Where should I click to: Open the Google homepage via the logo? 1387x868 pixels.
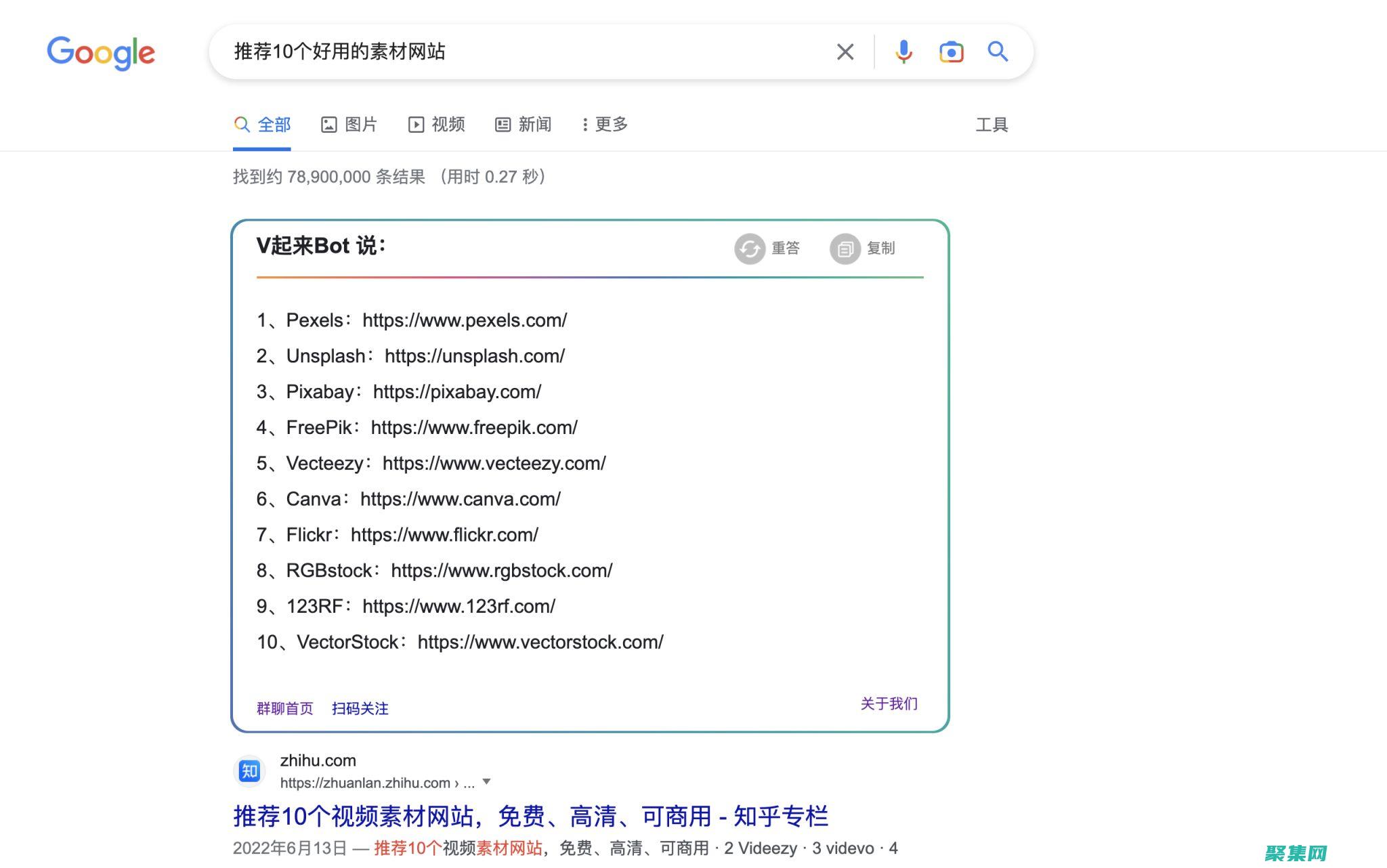coord(100,53)
